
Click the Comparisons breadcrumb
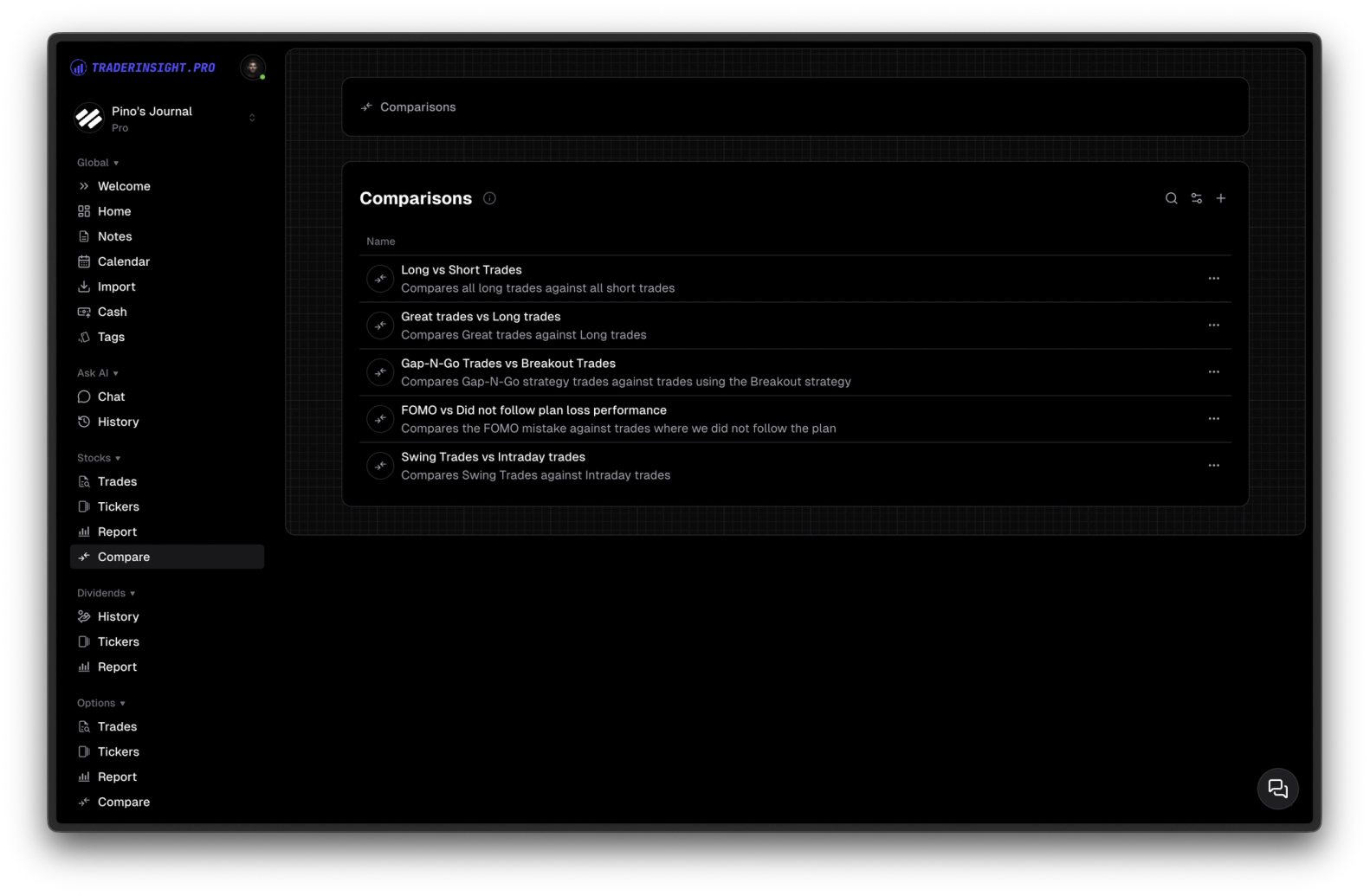click(409, 107)
